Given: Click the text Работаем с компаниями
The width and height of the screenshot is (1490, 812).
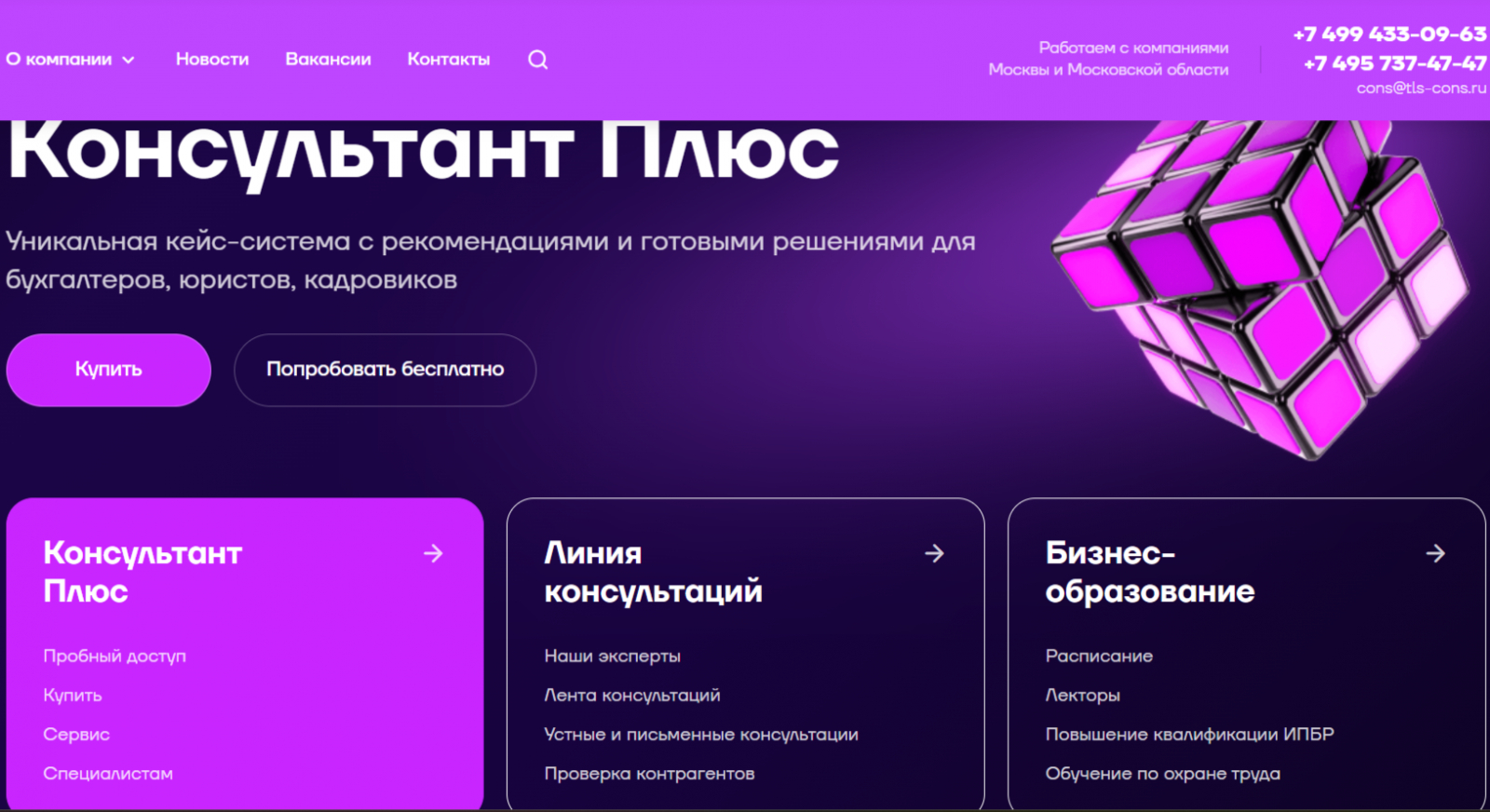Looking at the screenshot, I should tap(1133, 47).
